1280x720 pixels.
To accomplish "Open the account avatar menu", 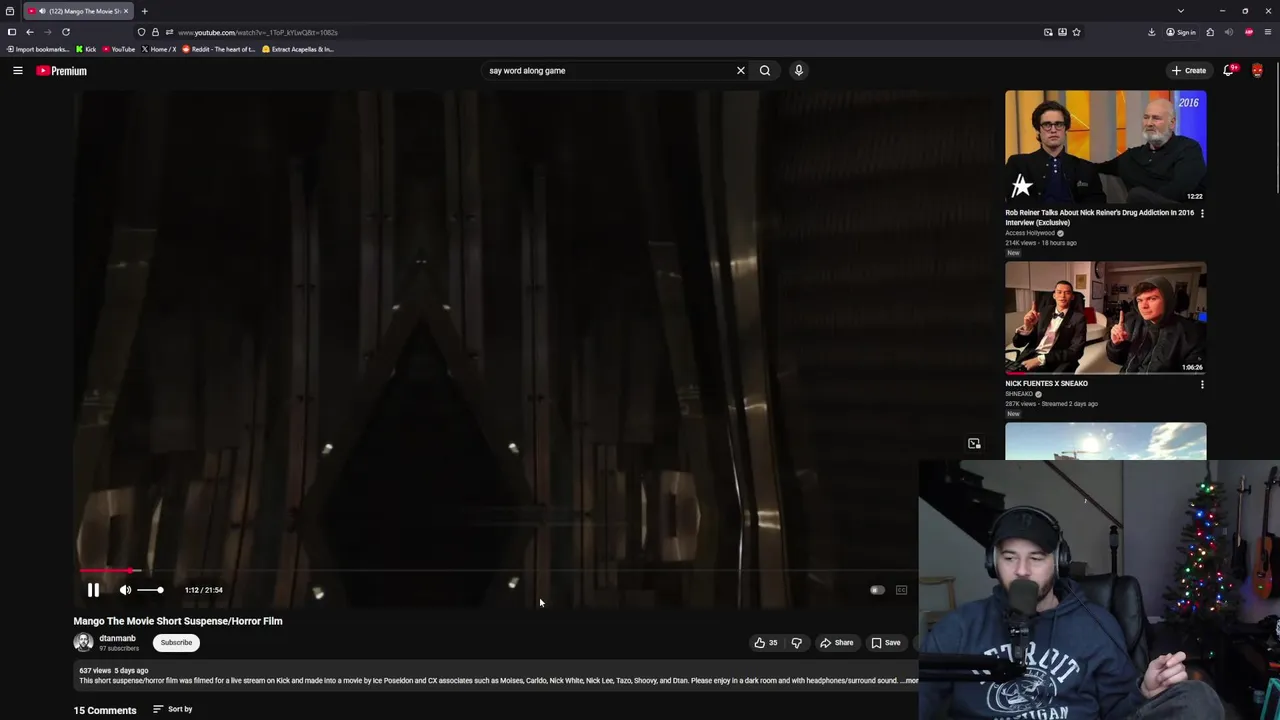I will click(1257, 71).
